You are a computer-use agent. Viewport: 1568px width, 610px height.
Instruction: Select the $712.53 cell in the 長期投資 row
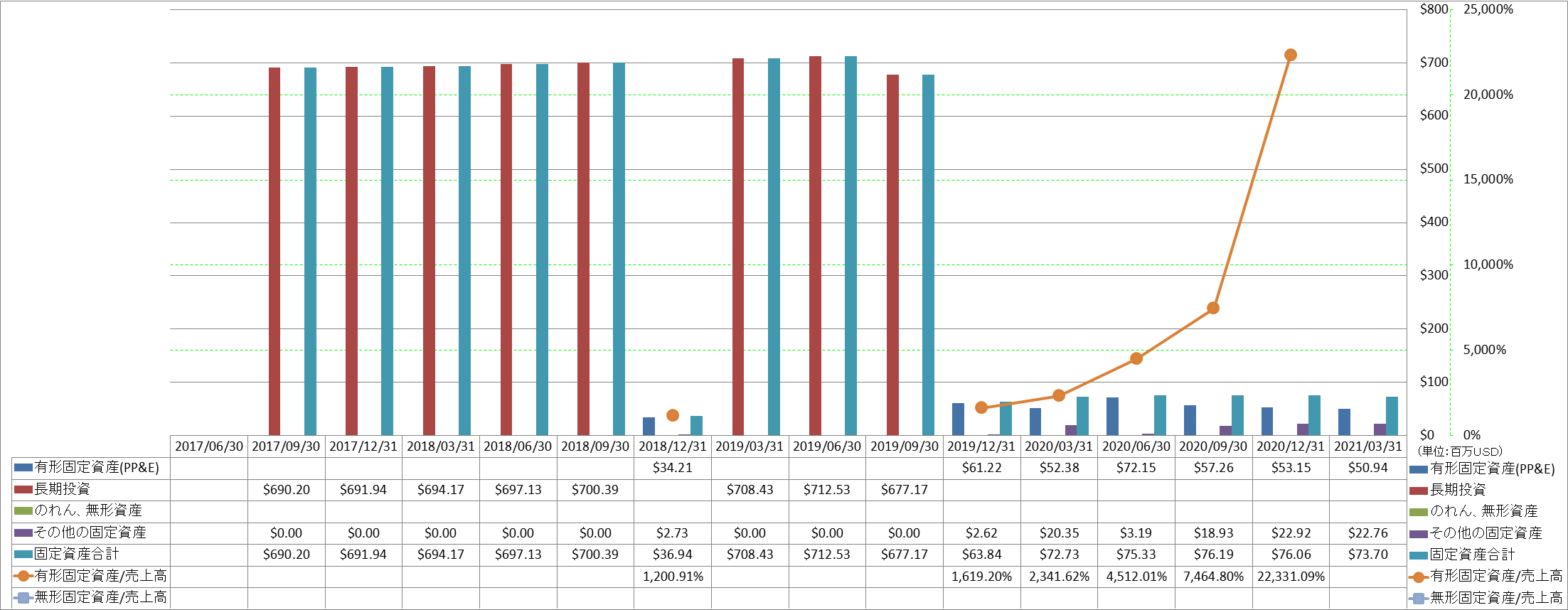827,490
